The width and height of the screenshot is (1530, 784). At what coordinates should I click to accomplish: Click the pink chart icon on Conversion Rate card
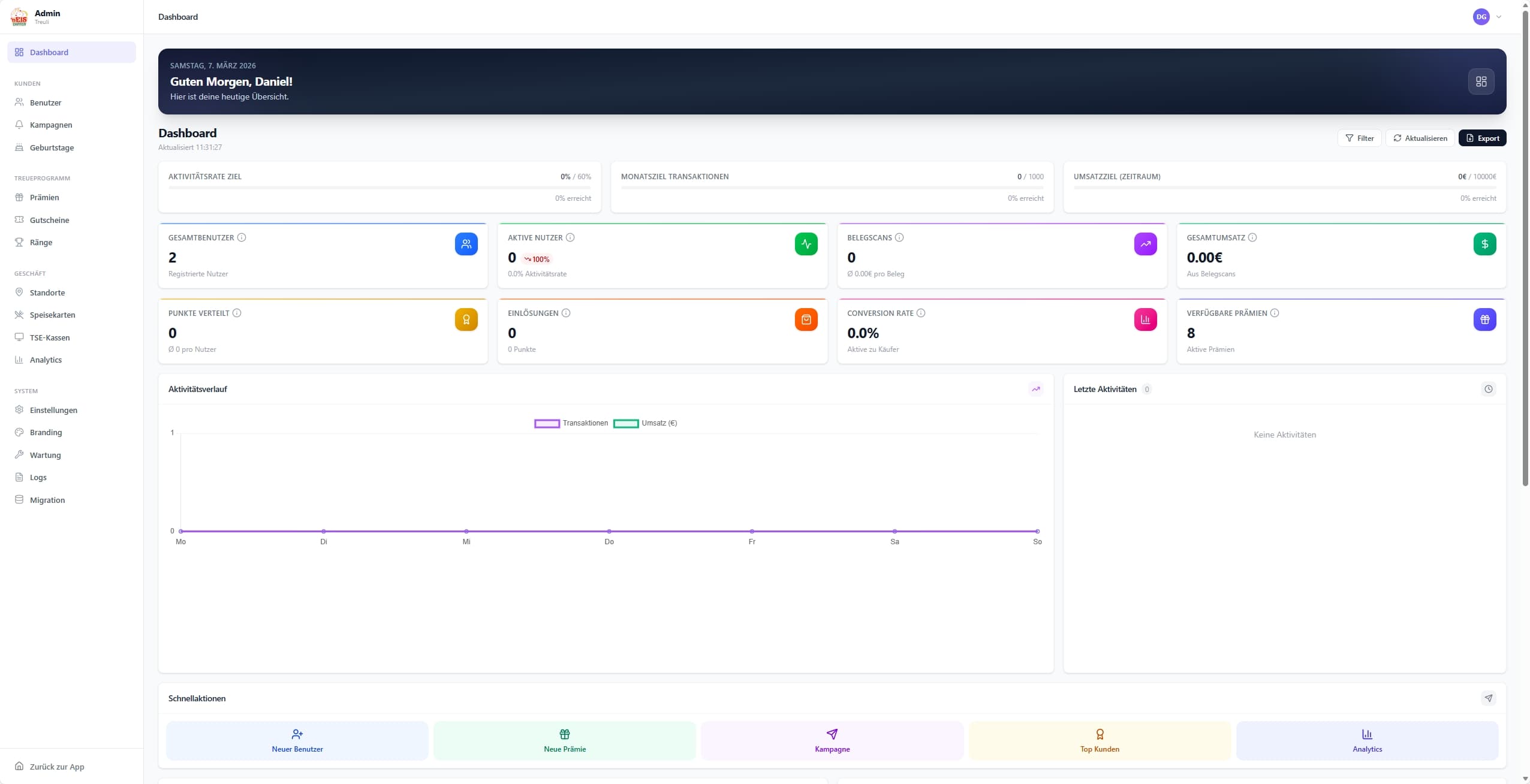click(x=1145, y=319)
